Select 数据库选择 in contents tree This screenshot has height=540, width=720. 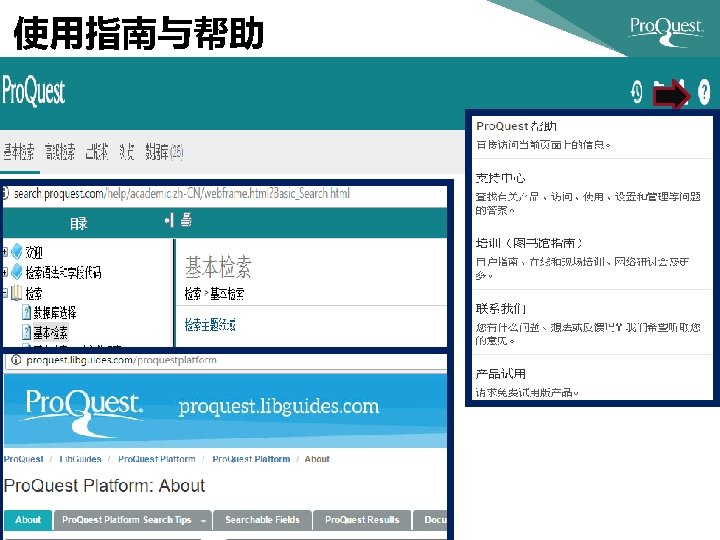[x=55, y=313]
